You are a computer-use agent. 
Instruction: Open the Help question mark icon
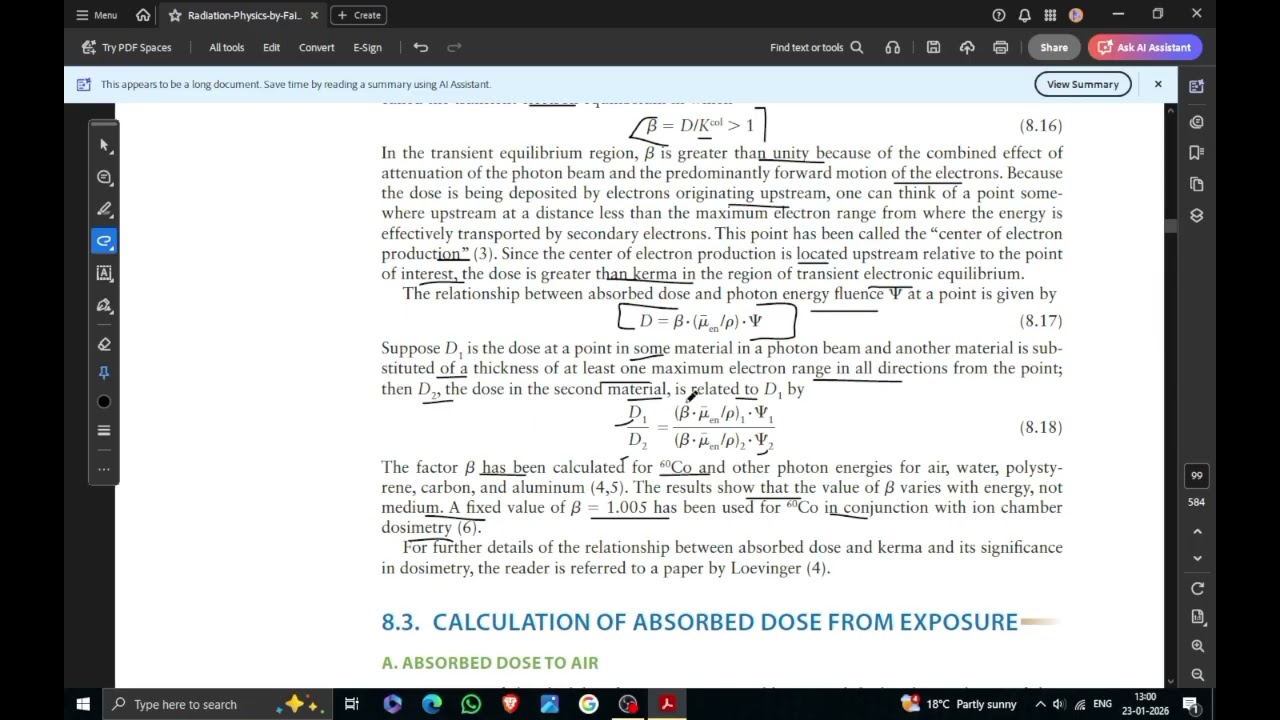[998, 15]
